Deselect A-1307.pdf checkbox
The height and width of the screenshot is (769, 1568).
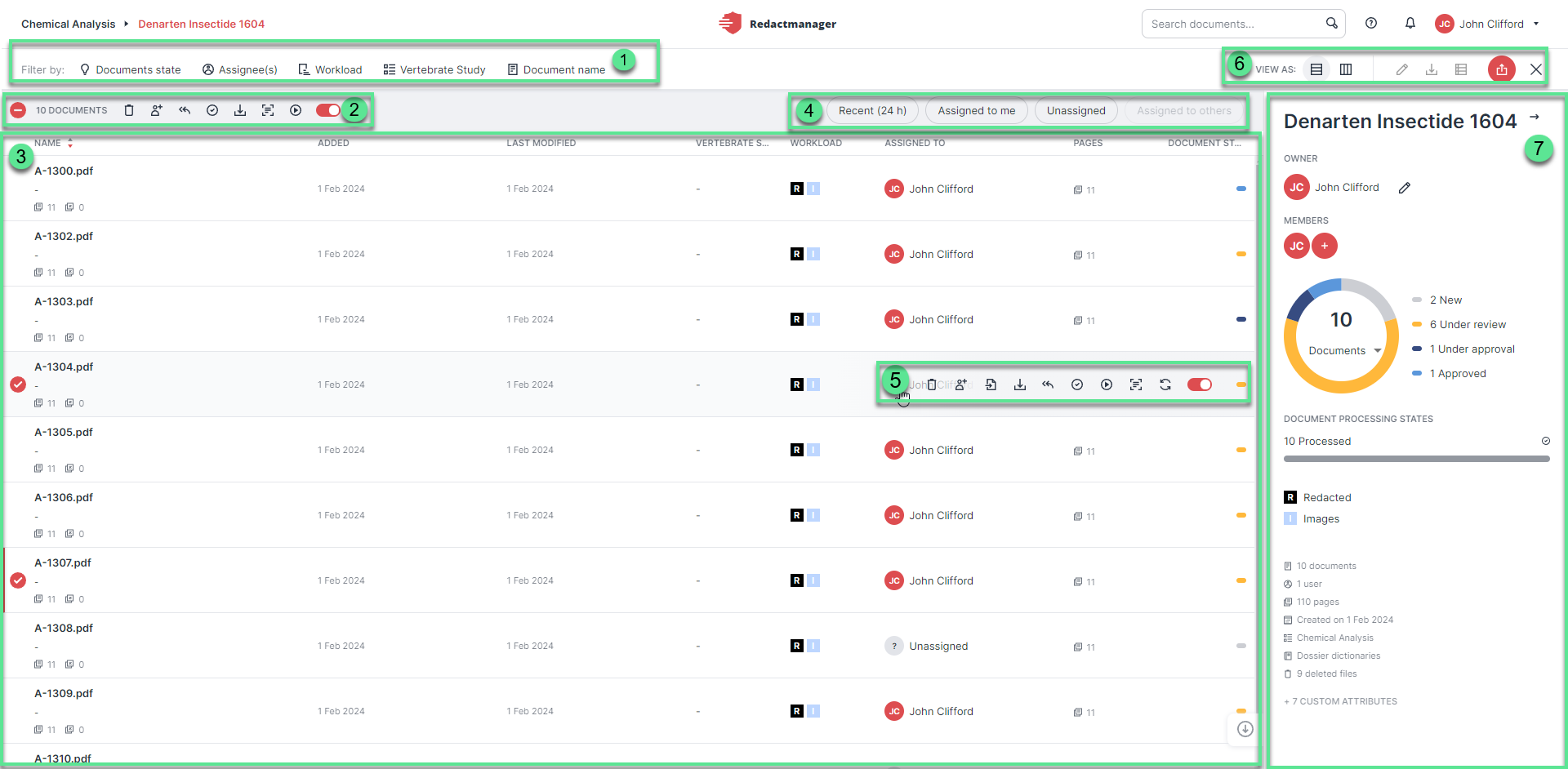(x=18, y=580)
